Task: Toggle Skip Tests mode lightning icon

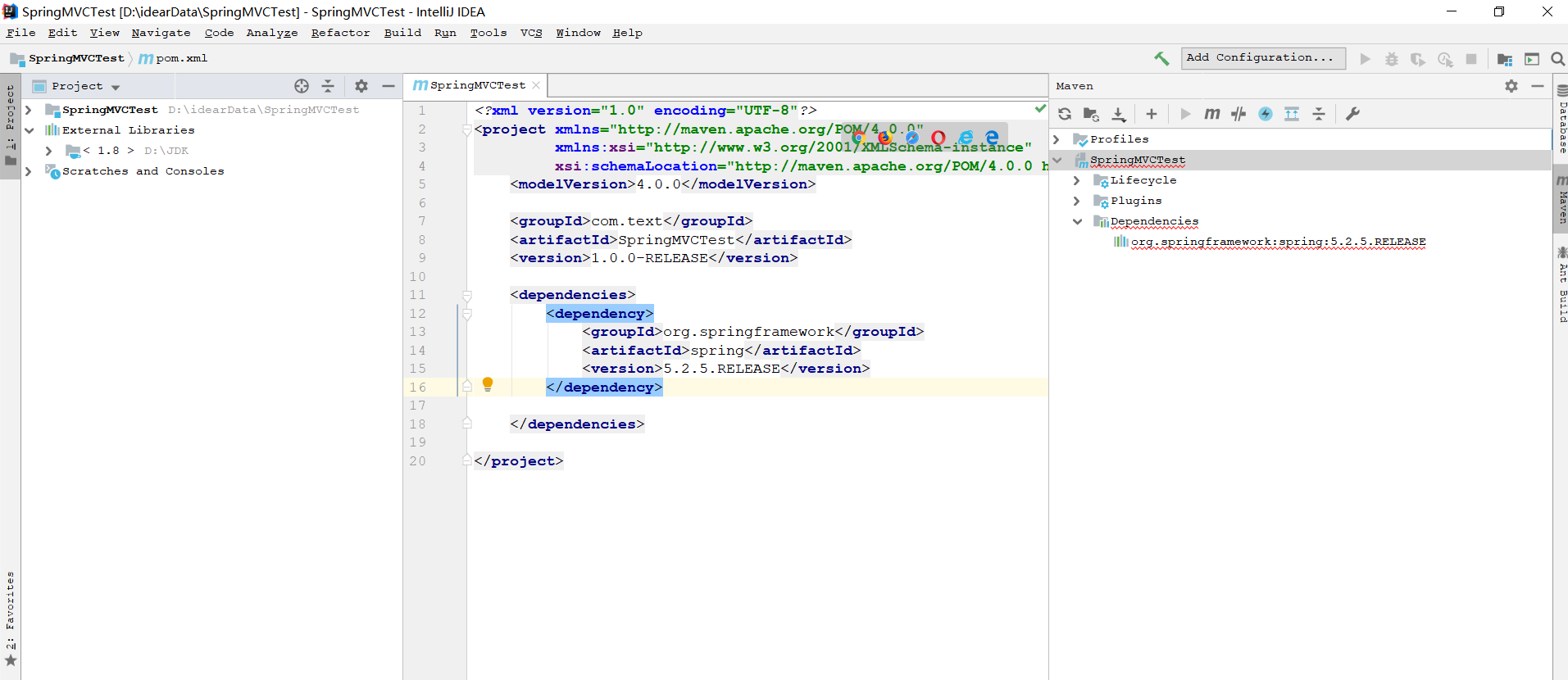Action: pos(1266,114)
